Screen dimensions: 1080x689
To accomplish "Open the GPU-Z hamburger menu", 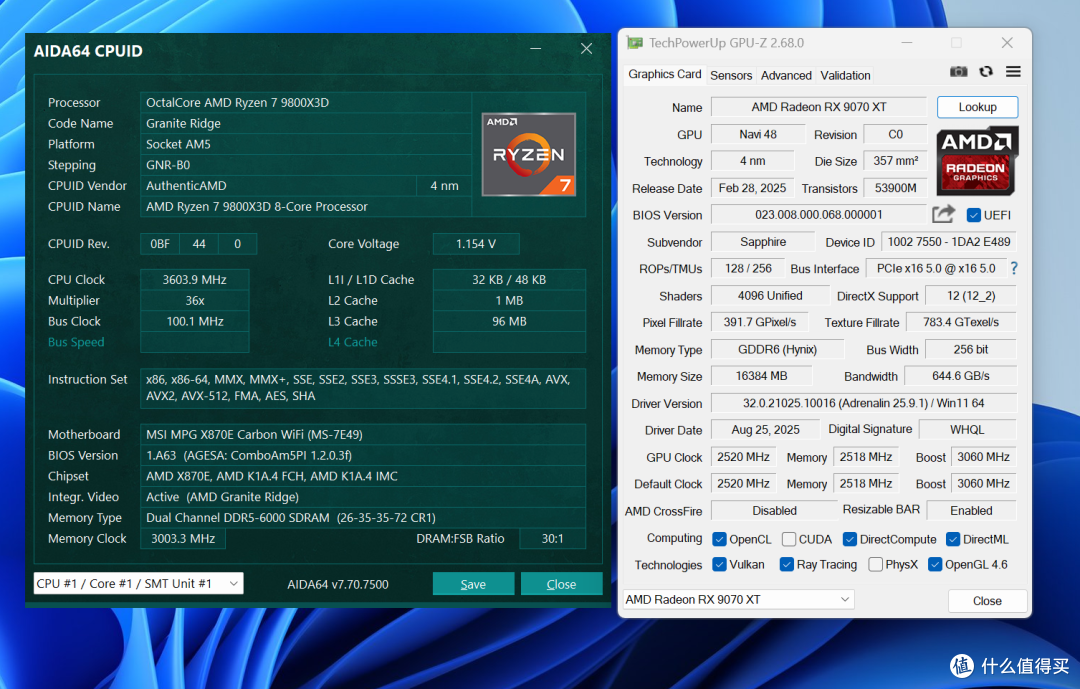I will 1013,72.
